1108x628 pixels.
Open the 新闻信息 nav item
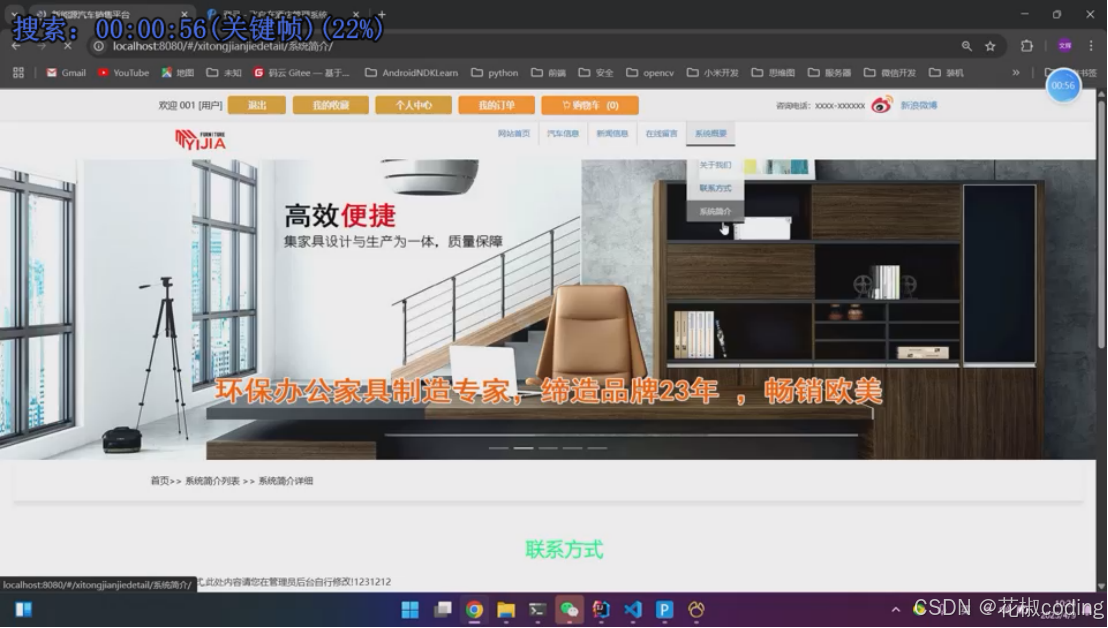(x=612, y=134)
